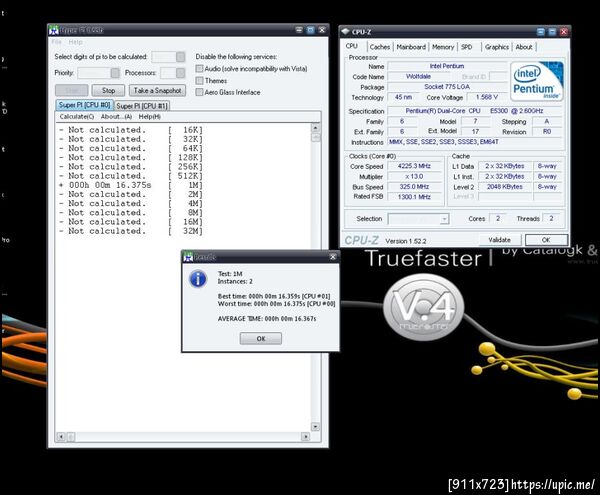Open the Selection dropdown in CPU-Z

444,219
